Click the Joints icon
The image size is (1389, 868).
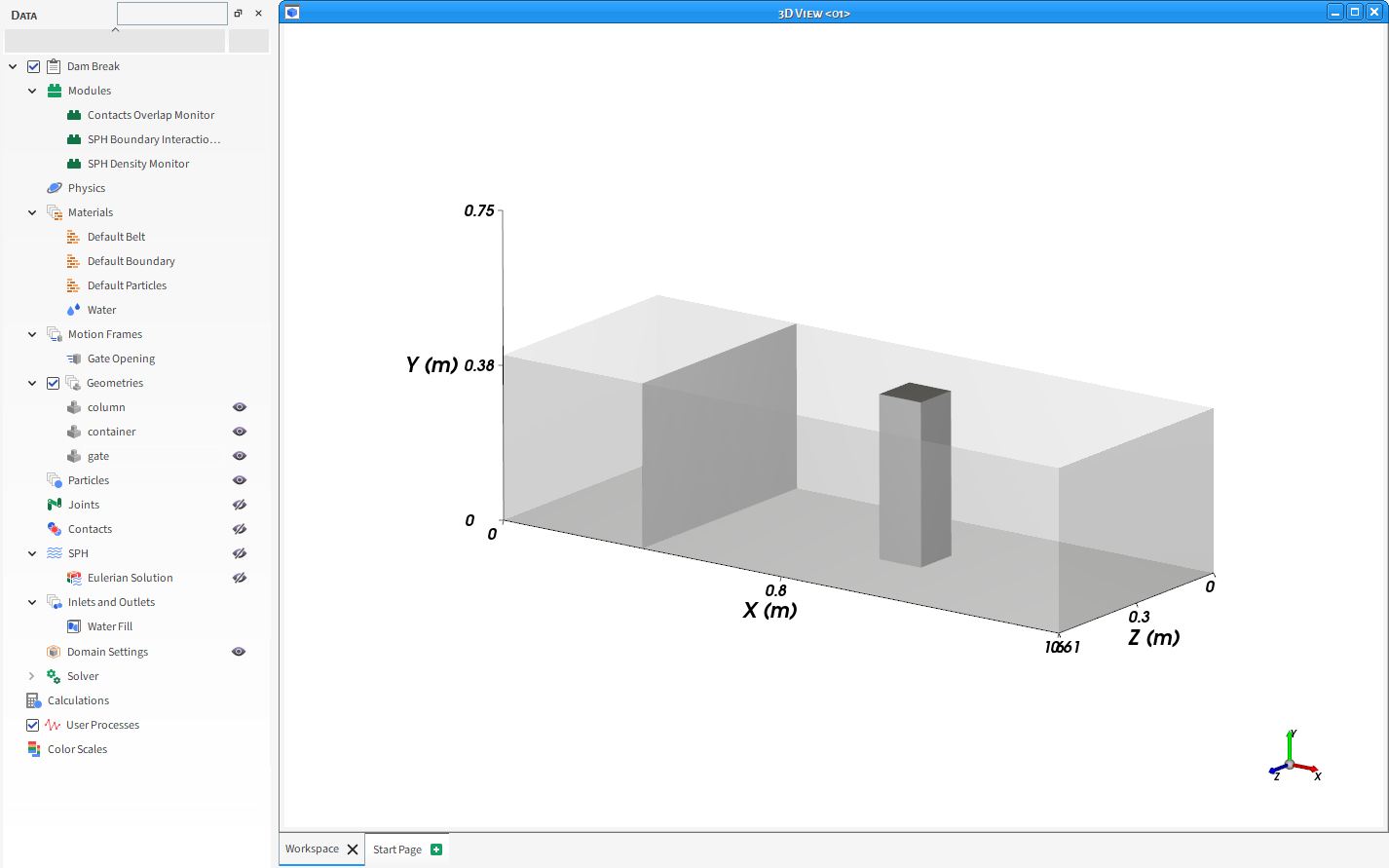pos(55,505)
